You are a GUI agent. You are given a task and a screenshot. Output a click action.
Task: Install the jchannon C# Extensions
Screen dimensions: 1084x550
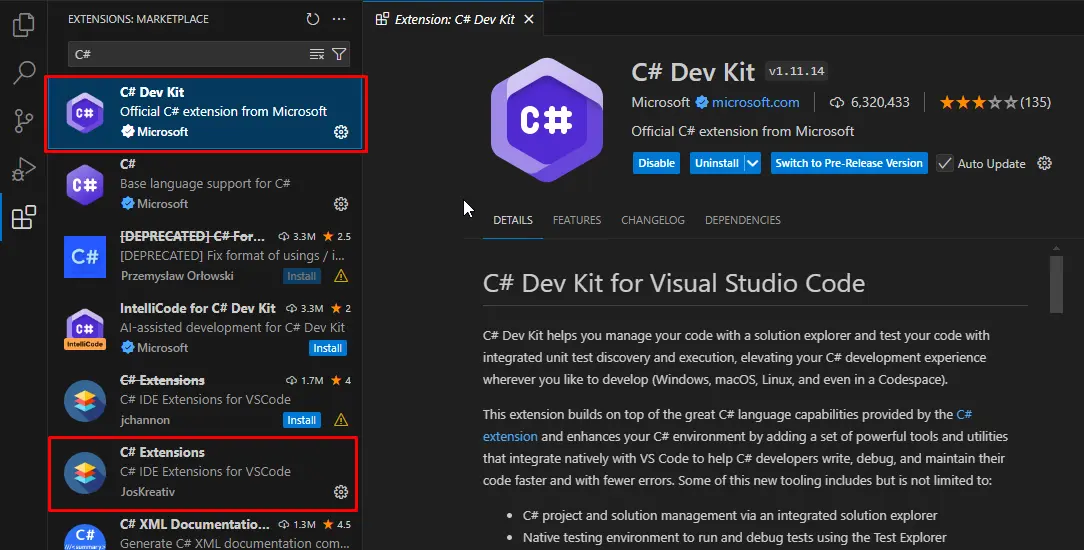point(301,419)
